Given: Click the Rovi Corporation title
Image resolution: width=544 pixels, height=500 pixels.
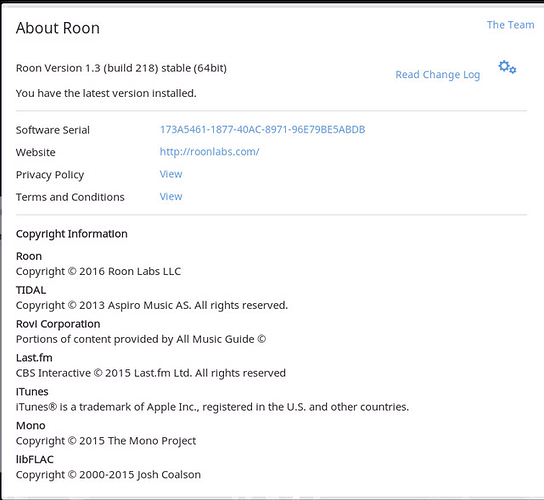Looking at the screenshot, I should (58, 324).
